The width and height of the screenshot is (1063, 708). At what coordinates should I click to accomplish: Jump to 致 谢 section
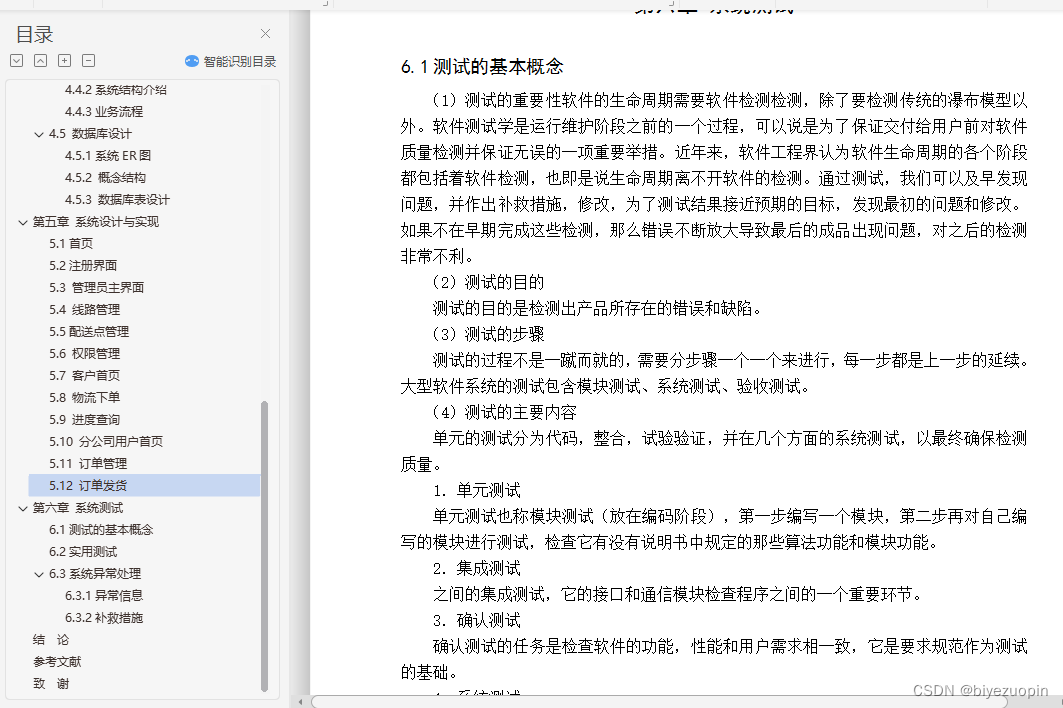[x=51, y=684]
